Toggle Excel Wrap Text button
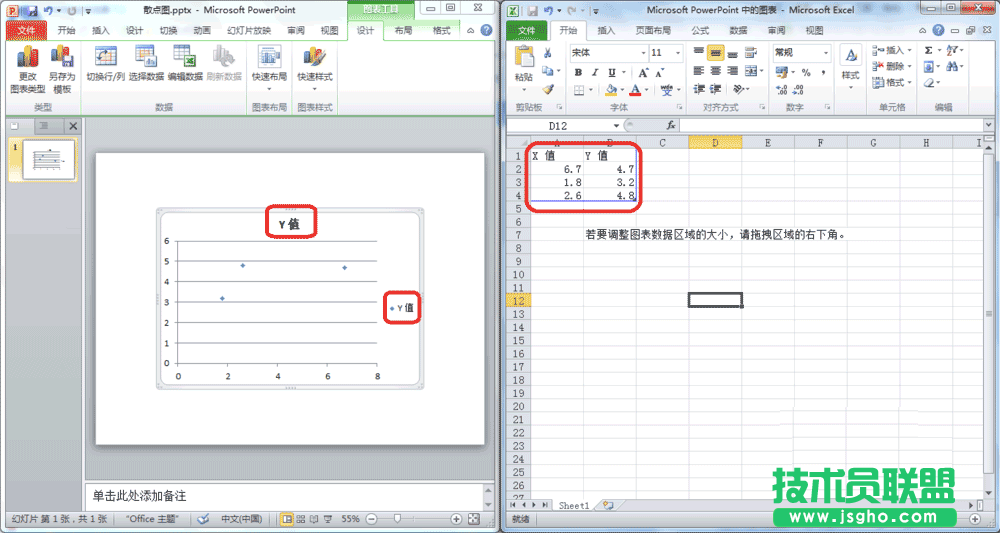Viewport: 1000px width, 533px height. (x=751, y=53)
